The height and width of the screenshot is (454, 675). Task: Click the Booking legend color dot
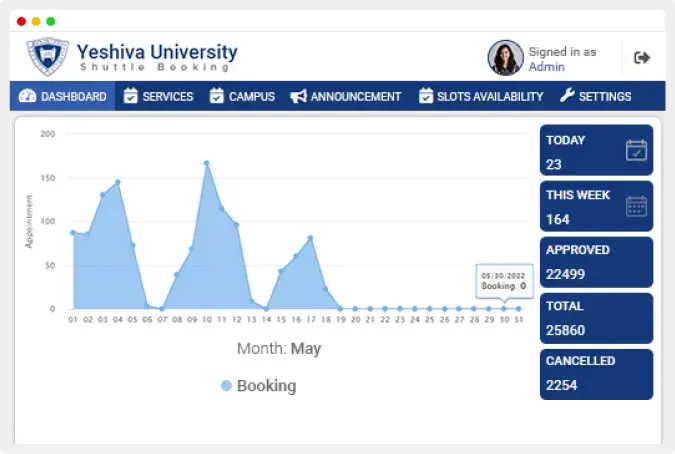point(226,386)
